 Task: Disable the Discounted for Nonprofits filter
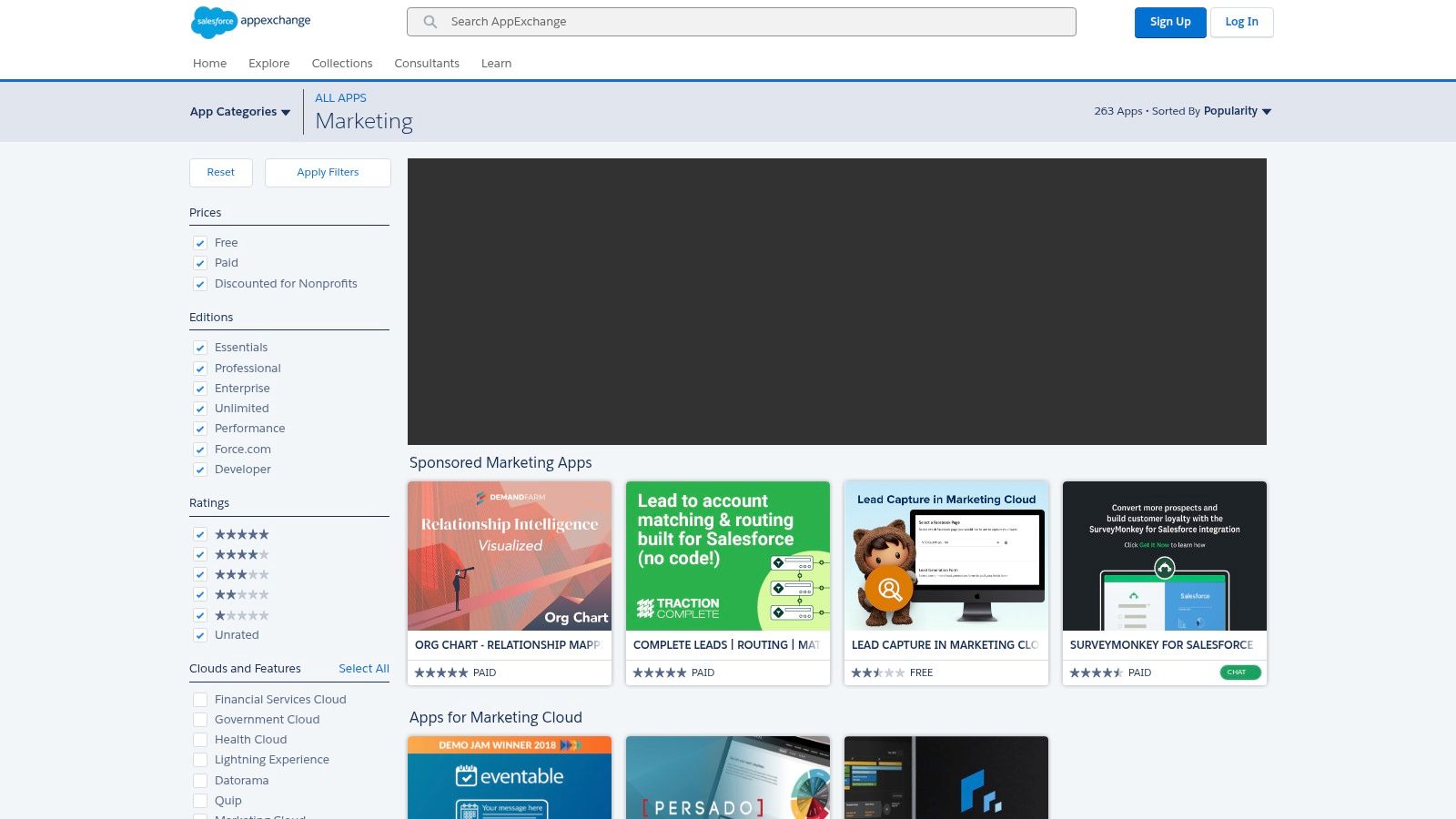click(200, 284)
